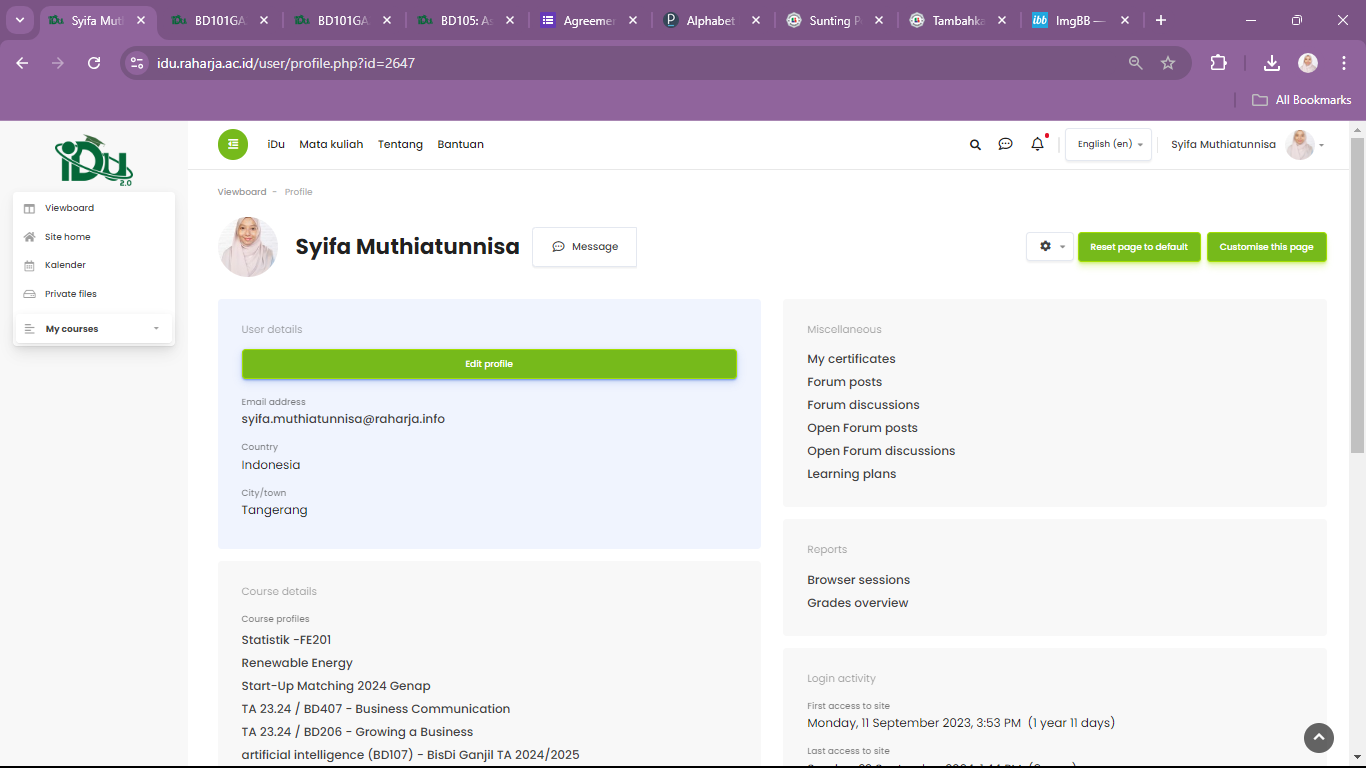Bookmark this page with the star
The image size is (1366, 768).
coord(1167,63)
